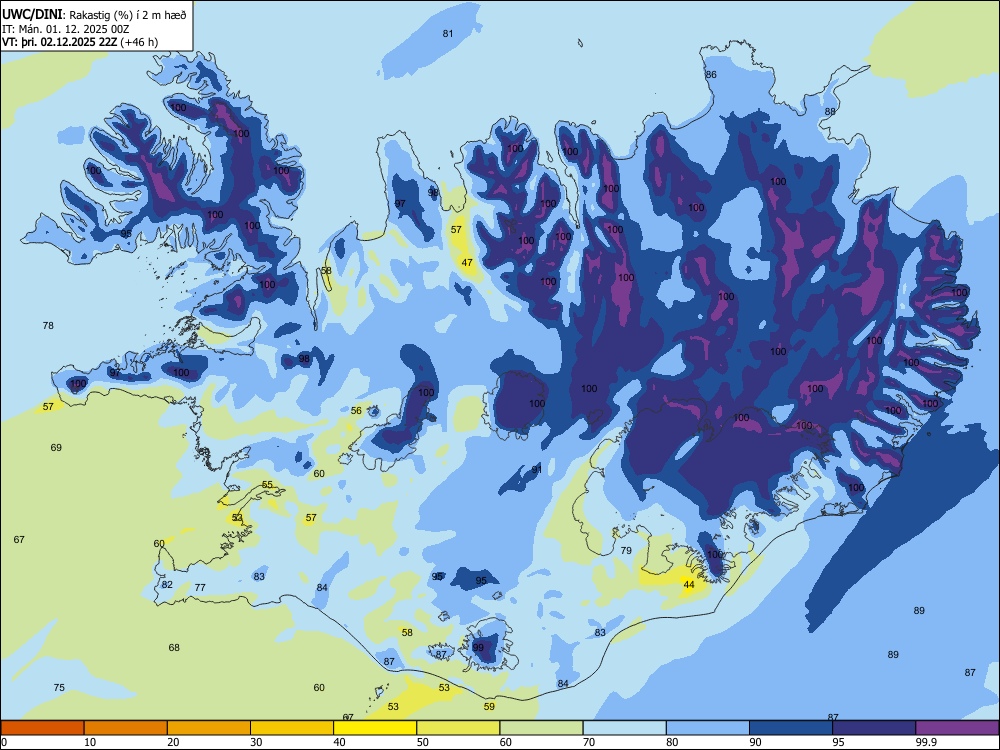This screenshot has width=1000, height=750.
Task: Select the '68' value southwest of Reykjanes
Action: [174, 647]
